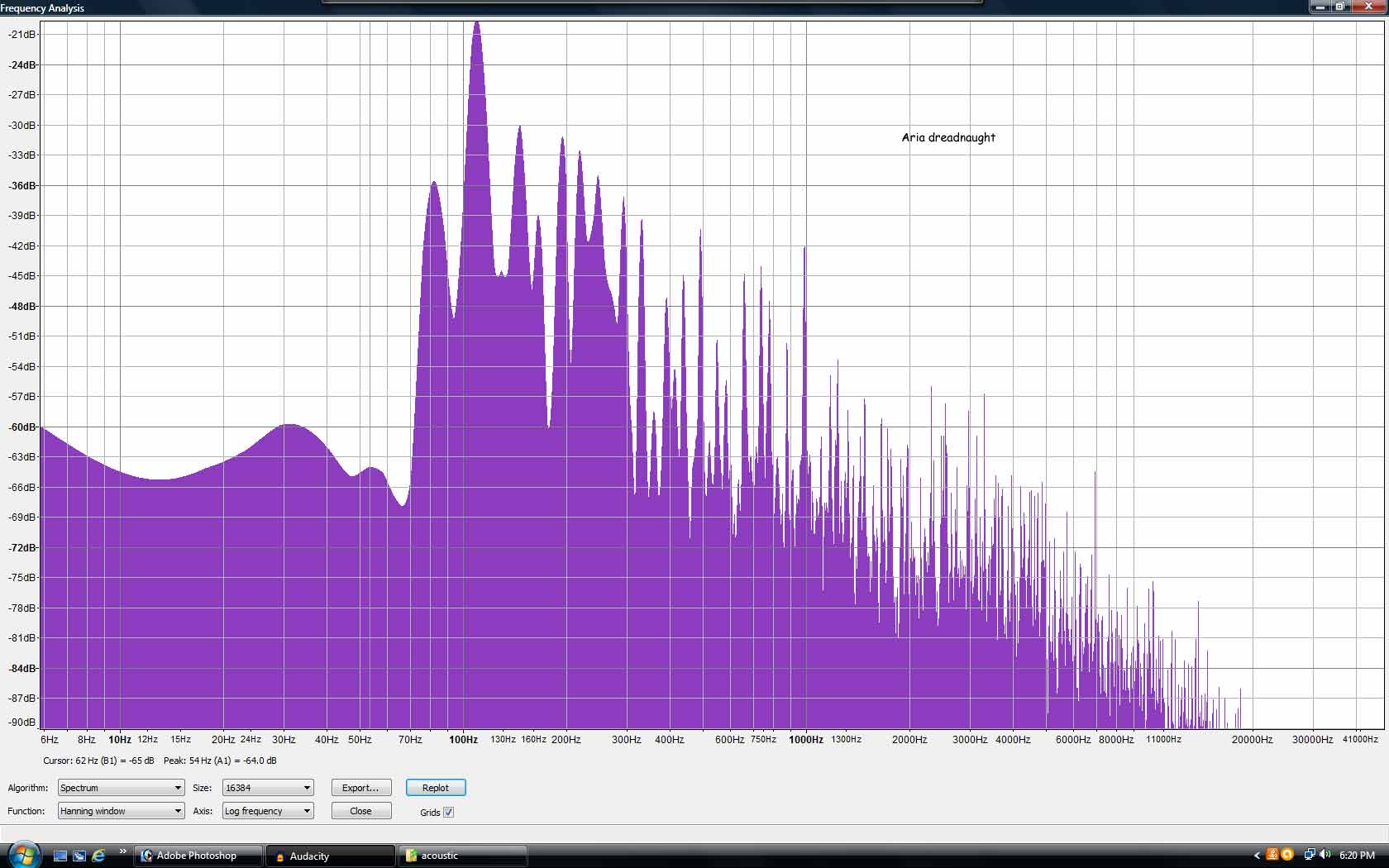Click the -72dB level axis label

coord(22,548)
